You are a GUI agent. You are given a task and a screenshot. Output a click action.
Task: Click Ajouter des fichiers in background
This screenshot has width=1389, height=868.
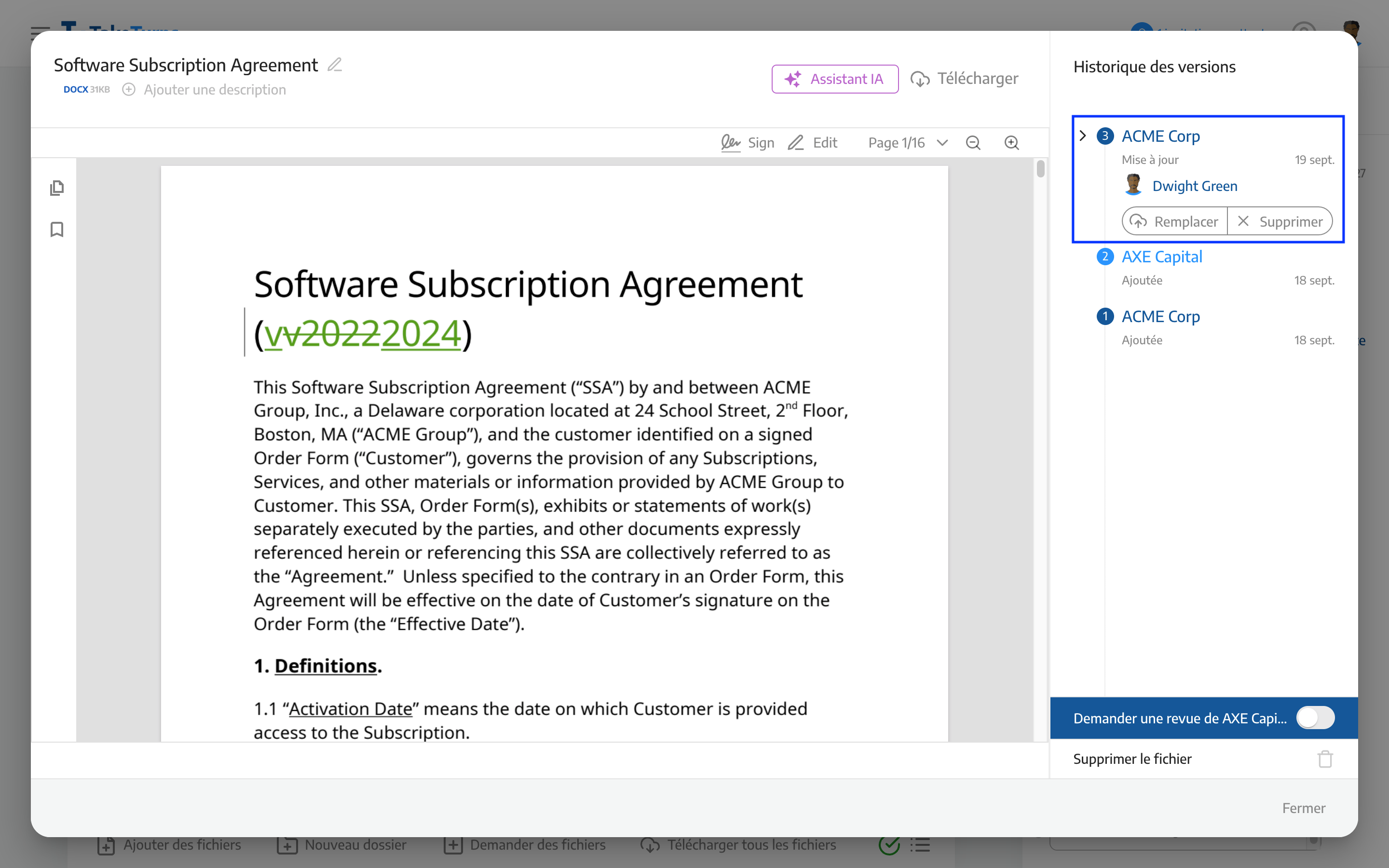click(x=169, y=845)
